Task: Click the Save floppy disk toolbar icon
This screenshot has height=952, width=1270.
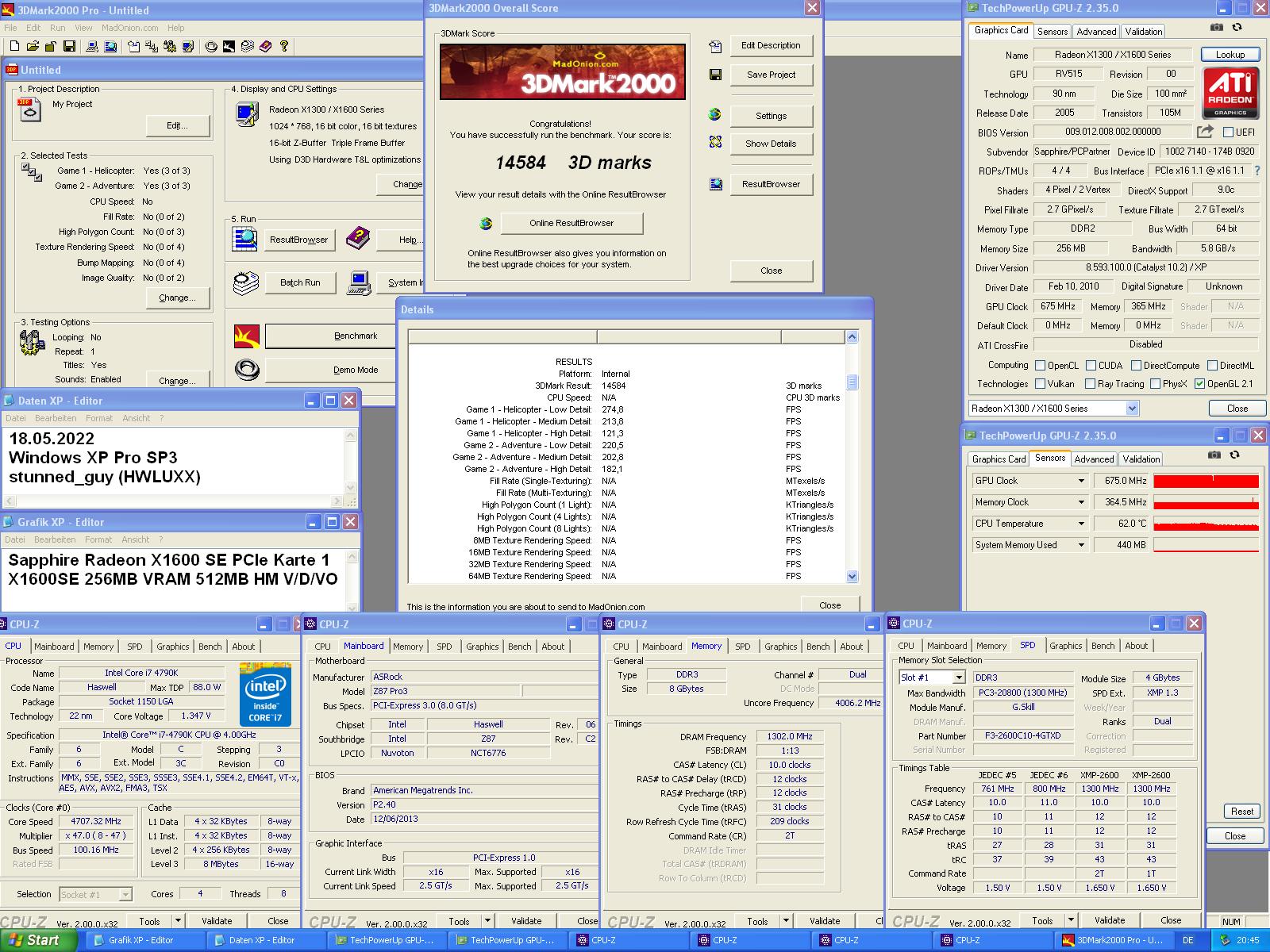Action: coord(69,47)
